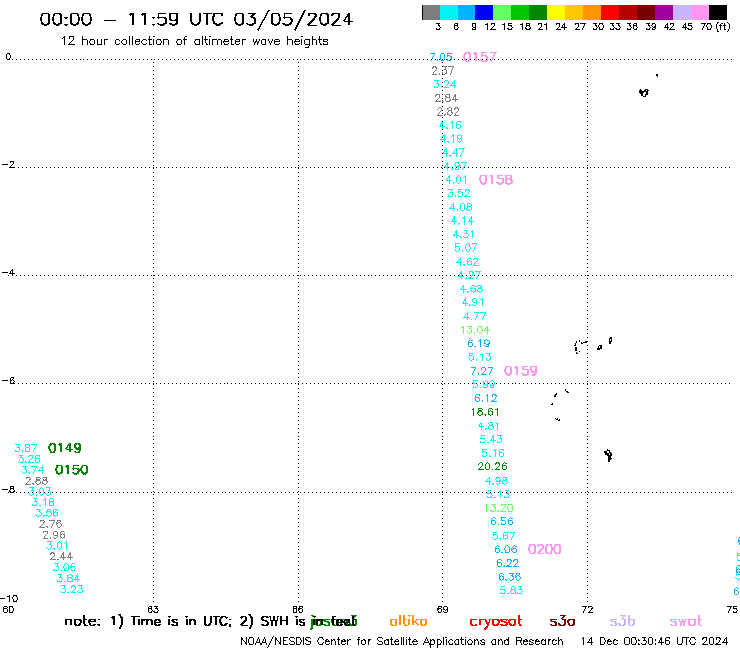
Task: Select the black swatch ending the scale
Action: 718,12
